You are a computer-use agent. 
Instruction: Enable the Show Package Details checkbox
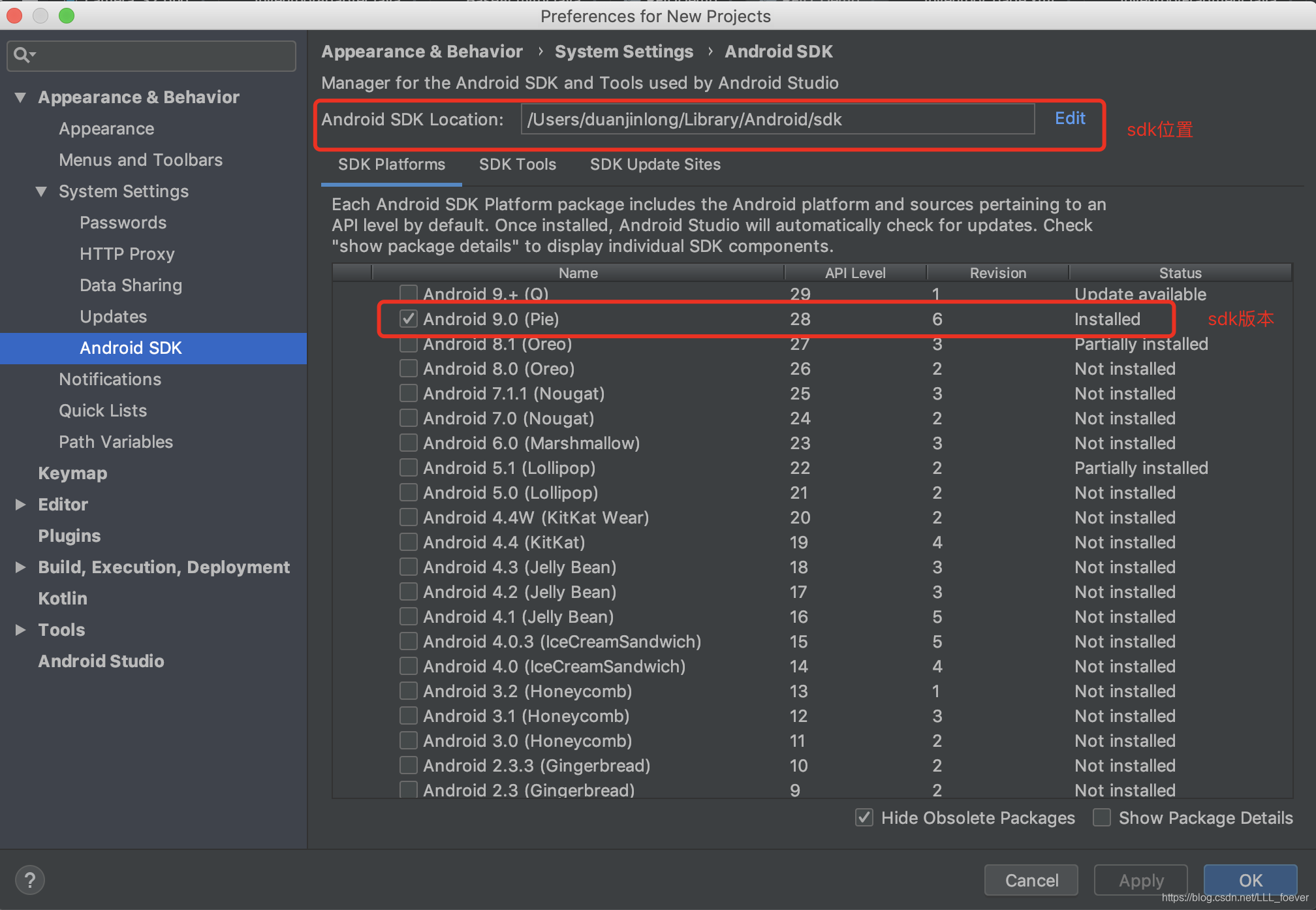(1102, 817)
